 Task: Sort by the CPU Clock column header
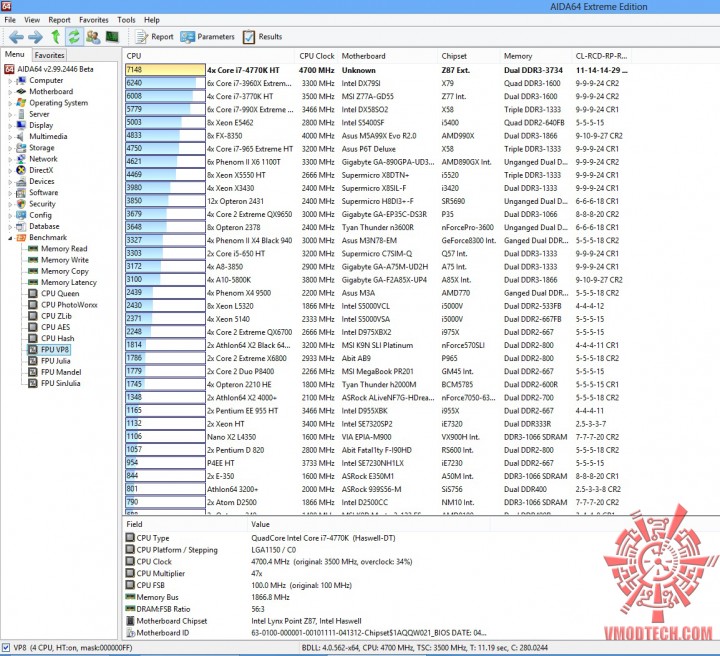click(316, 56)
